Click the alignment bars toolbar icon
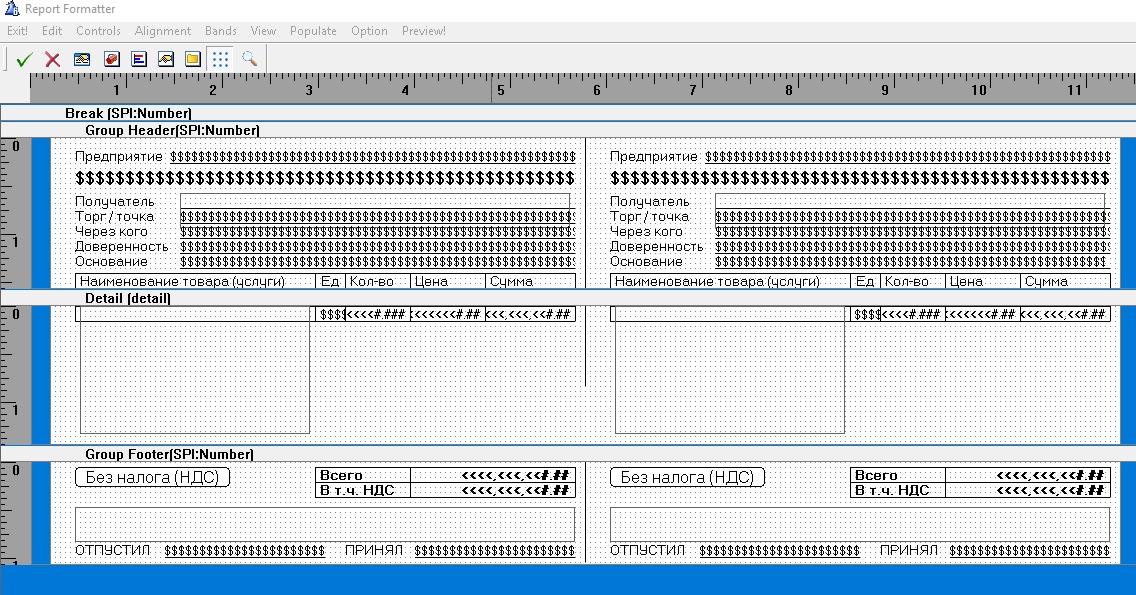Screen dimensions: 1136x595 click(139, 60)
